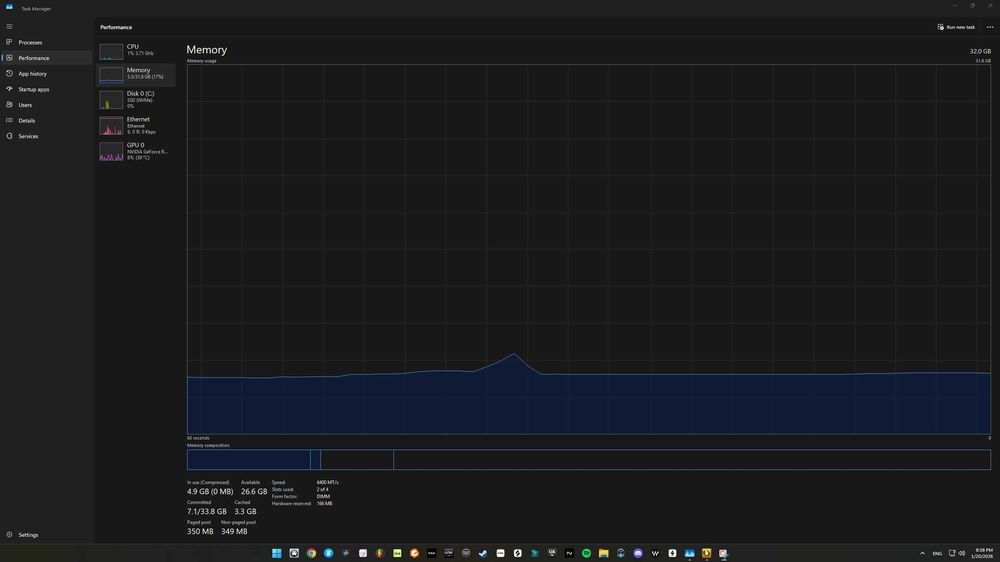Click the memory composition bar
This screenshot has width=1000, height=562.
pyautogui.click(x=589, y=459)
